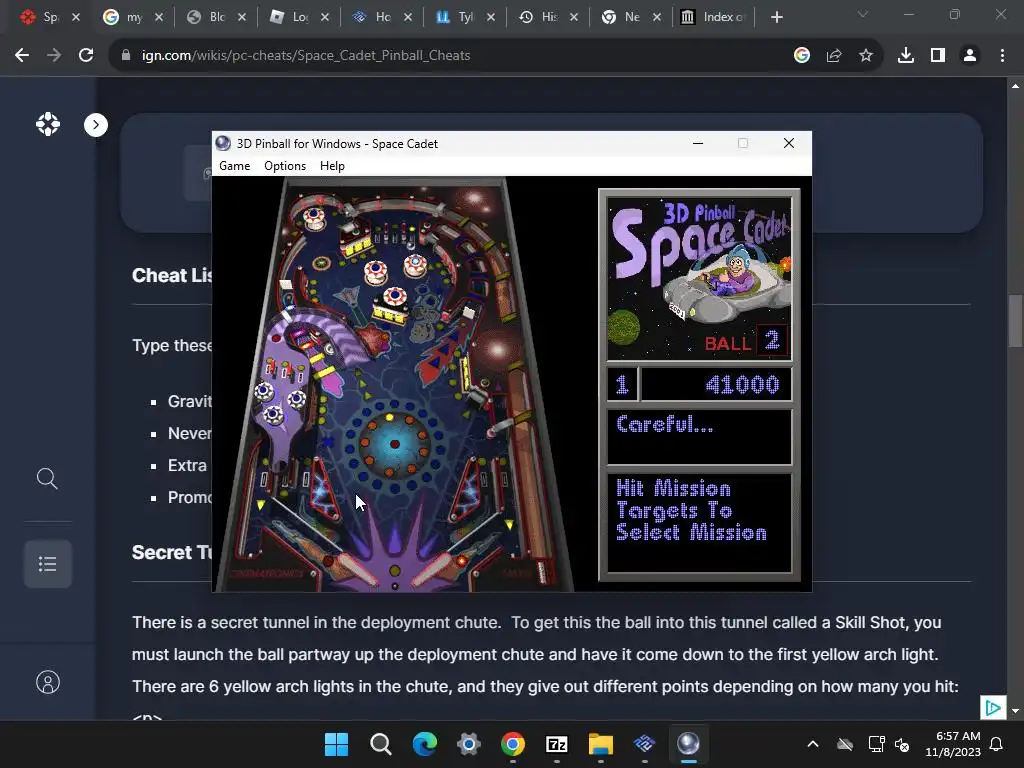Viewport: 1024px width, 768px height.
Task: Close the 'my' Google tab
Action: [159, 17]
